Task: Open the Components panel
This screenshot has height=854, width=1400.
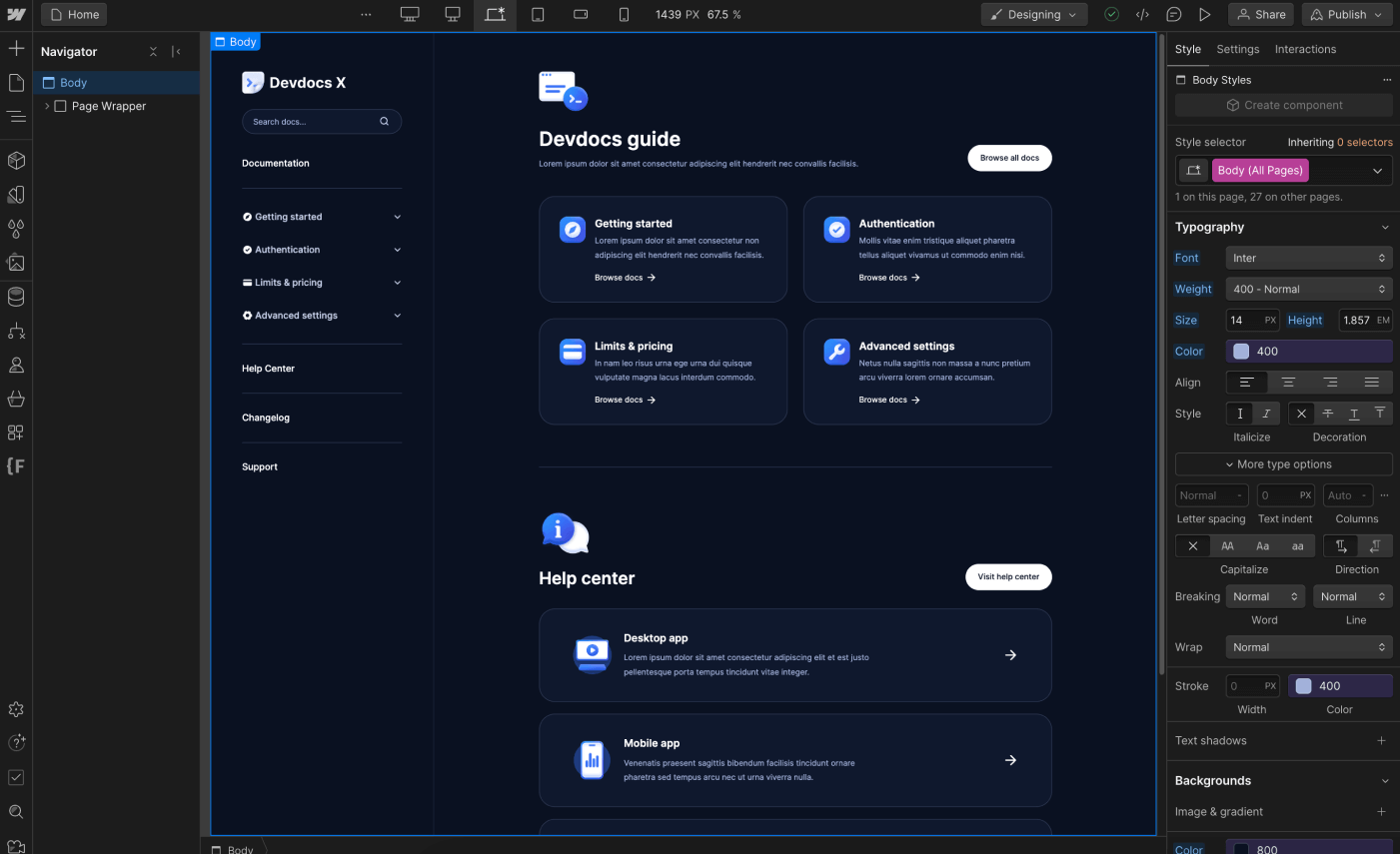Action: [16, 160]
